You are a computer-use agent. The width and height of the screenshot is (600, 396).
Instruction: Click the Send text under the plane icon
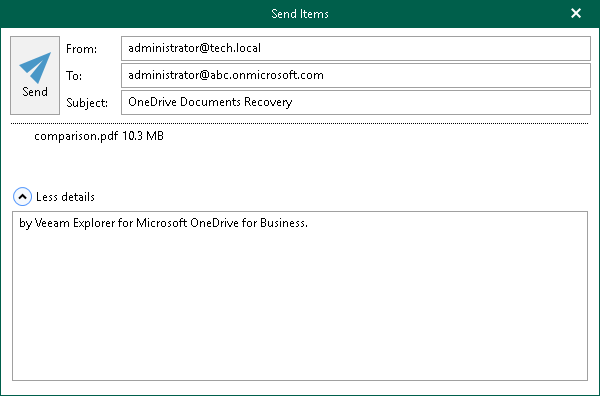tap(35, 92)
